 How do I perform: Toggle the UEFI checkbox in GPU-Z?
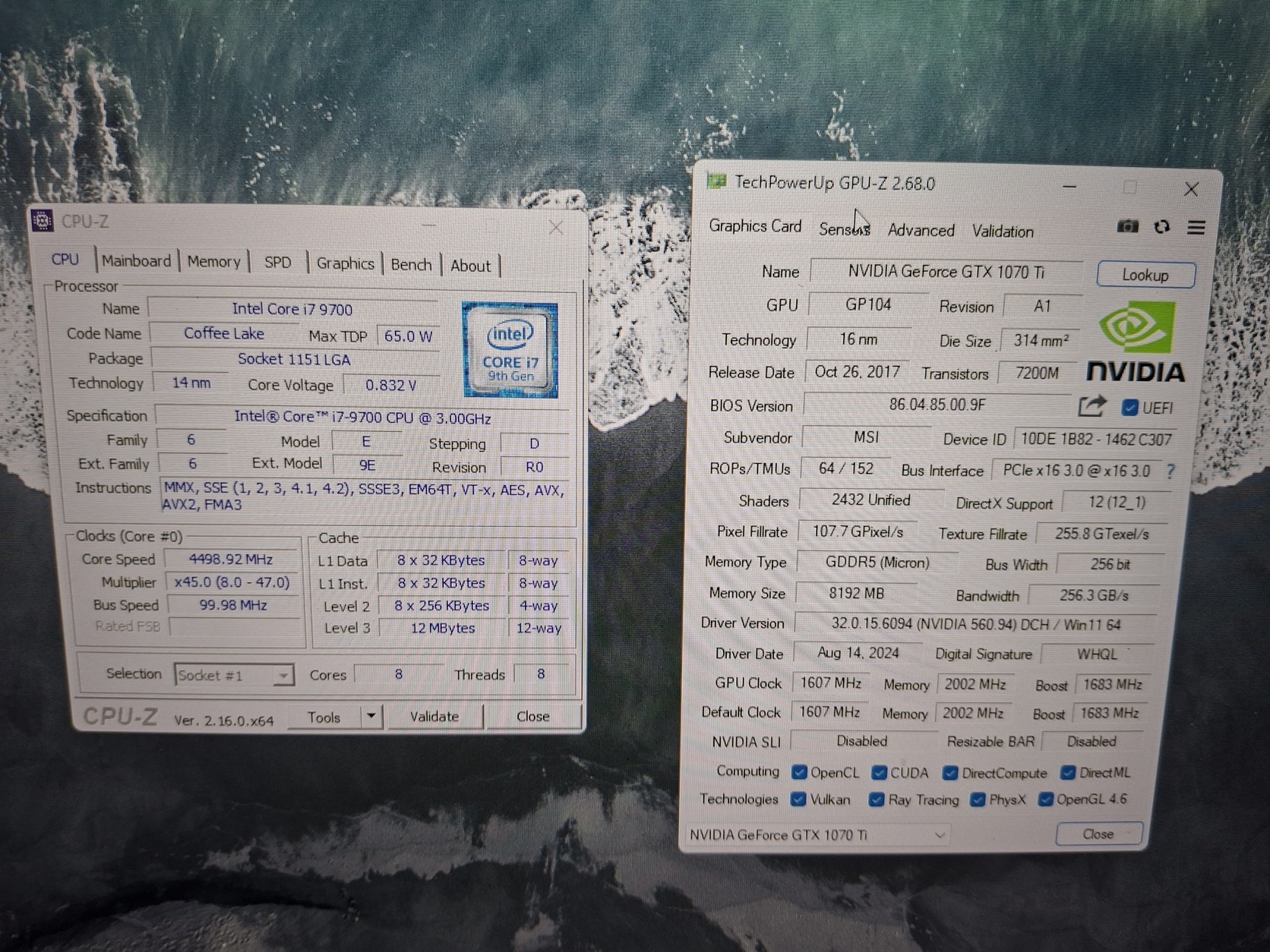click(x=1130, y=408)
